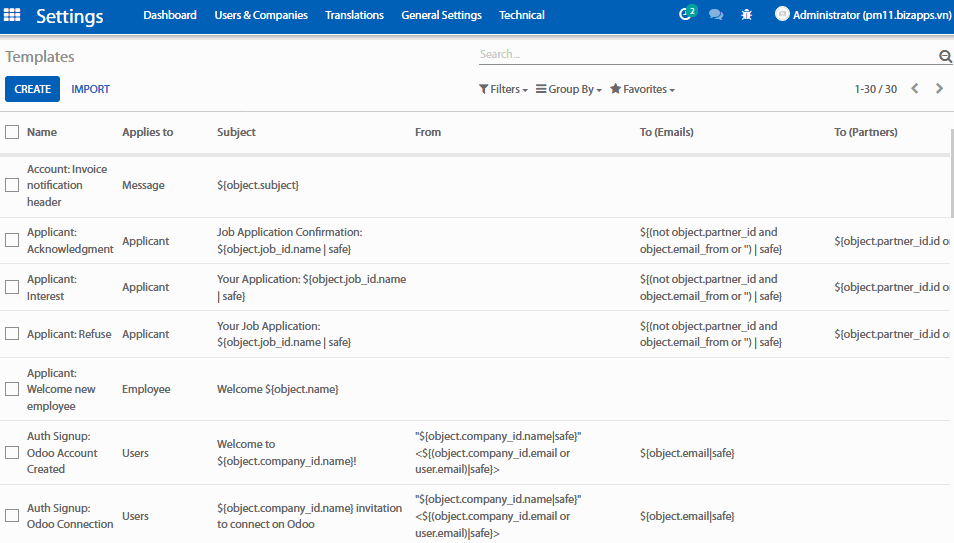Expand the Filters dropdown
Viewport: 954px width, 543px height.
(x=503, y=89)
